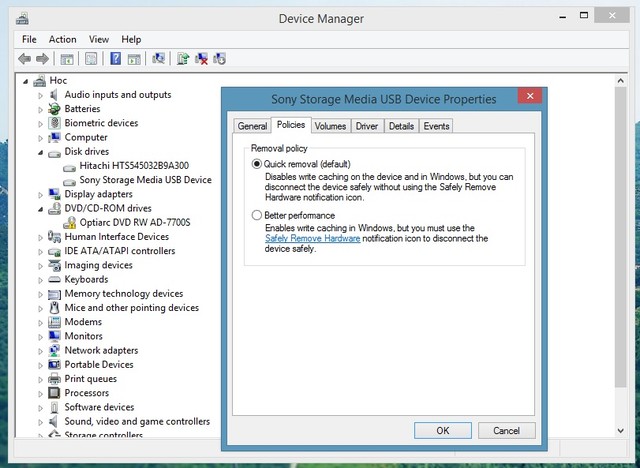Click the Hoc computer root icon
This screenshot has height=468, width=640.
pos(40,81)
